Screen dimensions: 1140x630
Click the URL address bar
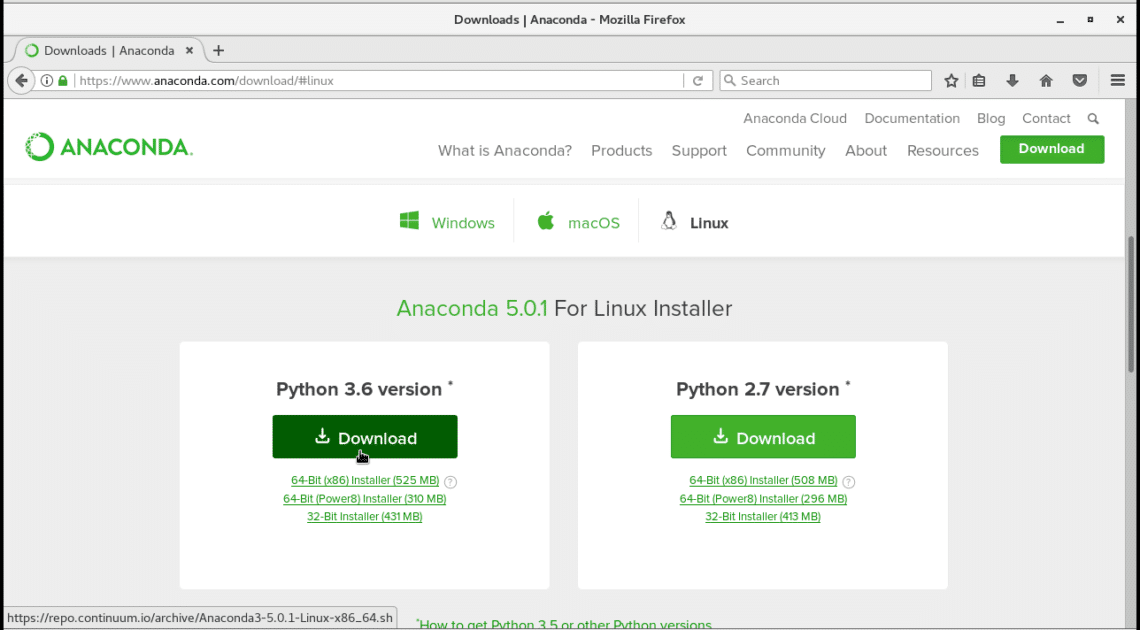point(378,81)
